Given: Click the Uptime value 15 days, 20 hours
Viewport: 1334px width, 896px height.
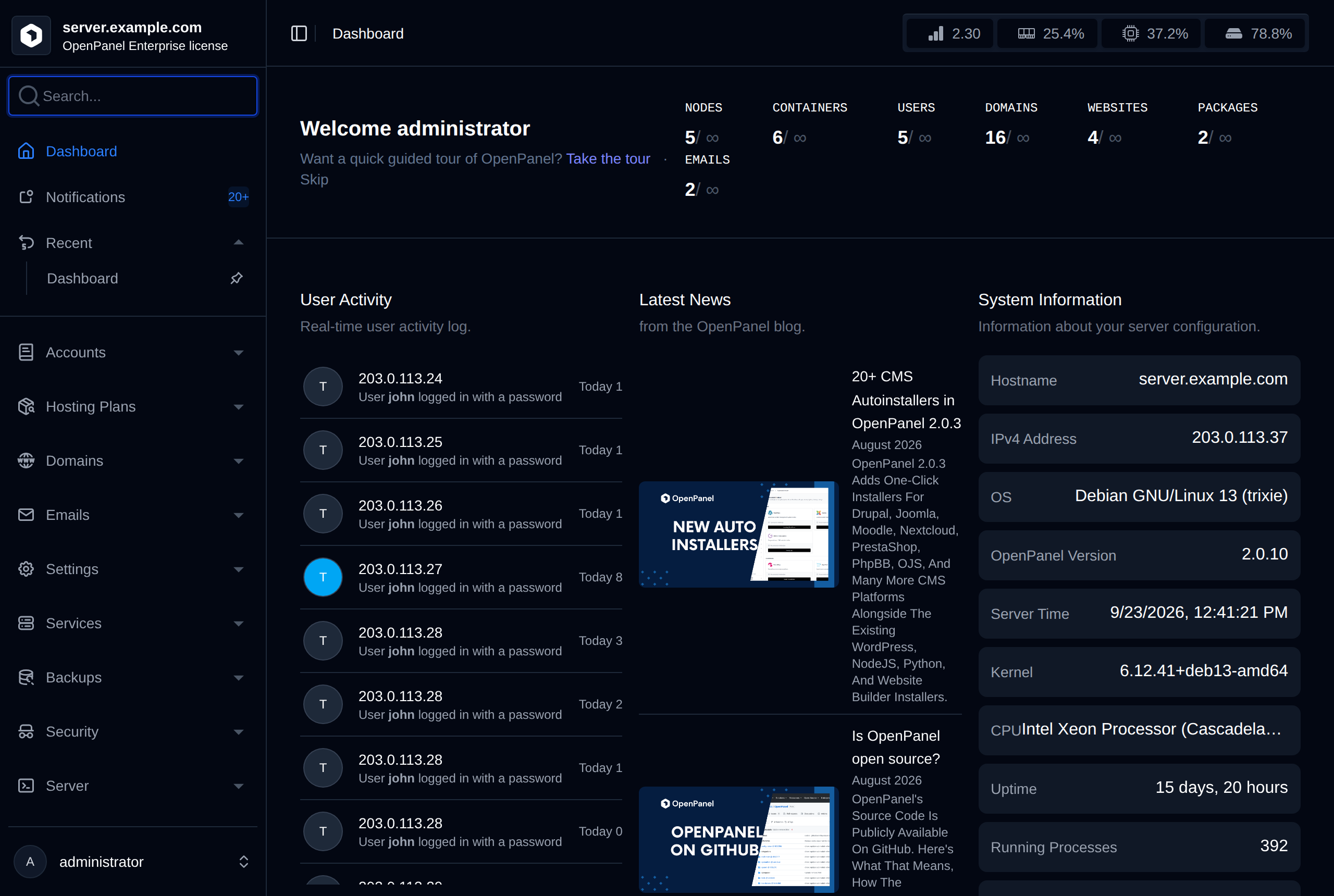Looking at the screenshot, I should coord(1221,788).
